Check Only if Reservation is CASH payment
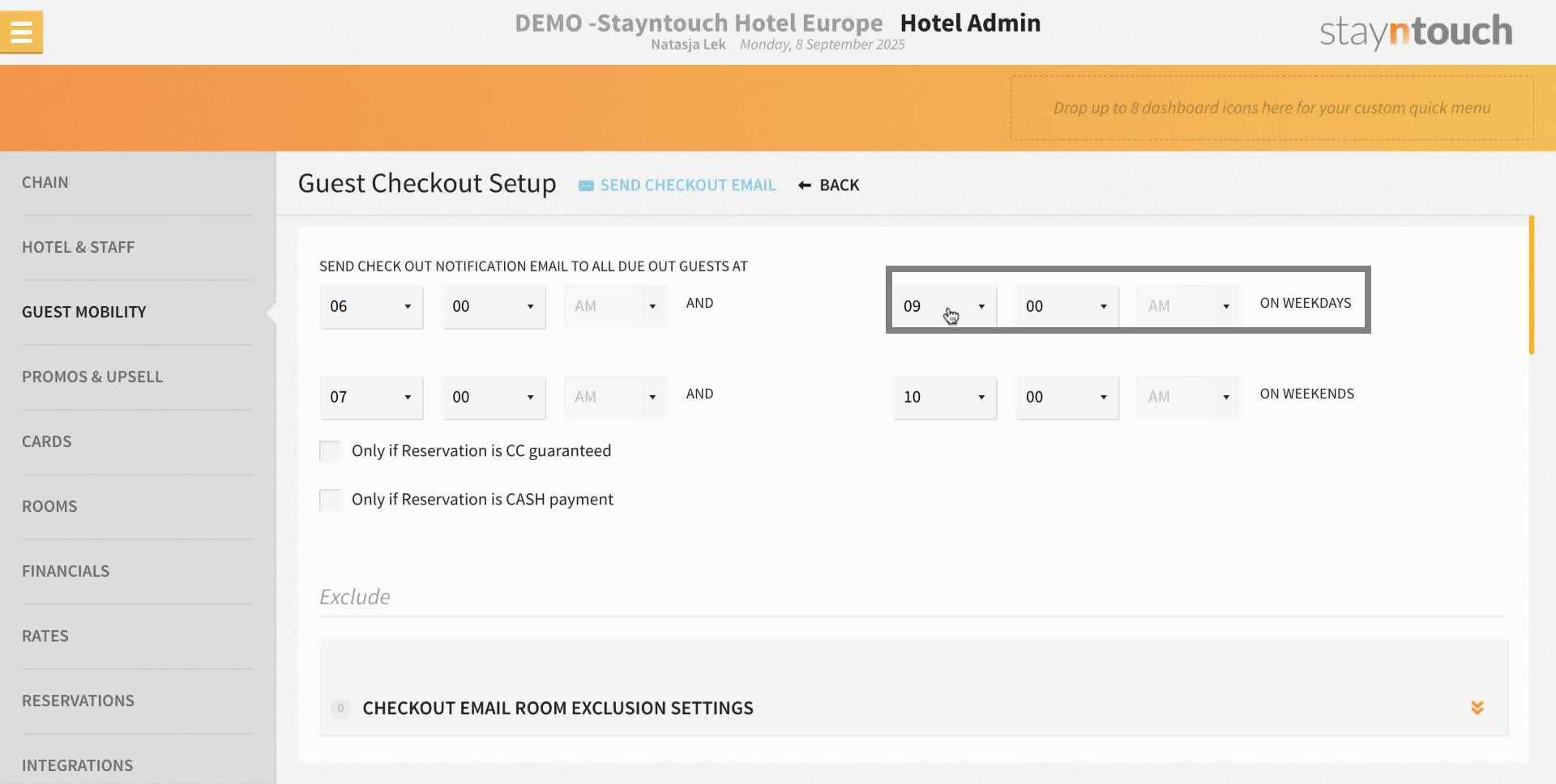The width and height of the screenshot is (1556, 784). (x=330, y=500)
